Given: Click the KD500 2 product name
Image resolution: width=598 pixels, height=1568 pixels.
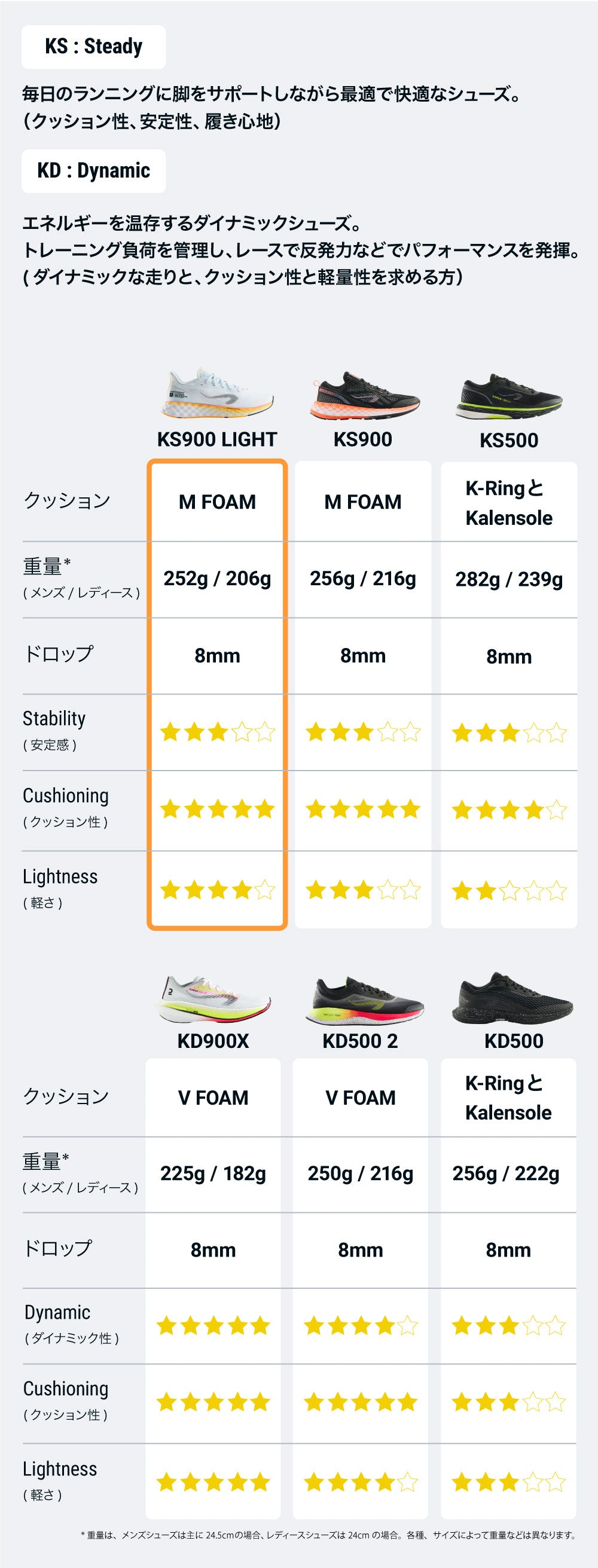Looking at the screenshot, I should (x=360, y=1041).
